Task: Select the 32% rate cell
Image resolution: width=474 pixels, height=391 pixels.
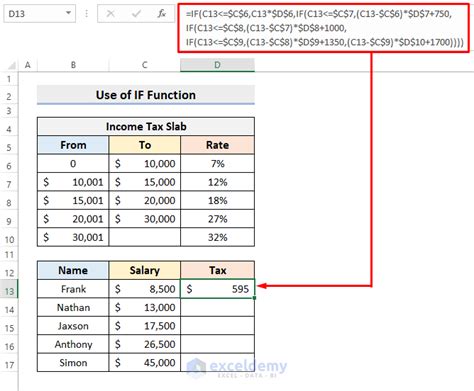Action: pyautogui.click(x=217, y=237)
